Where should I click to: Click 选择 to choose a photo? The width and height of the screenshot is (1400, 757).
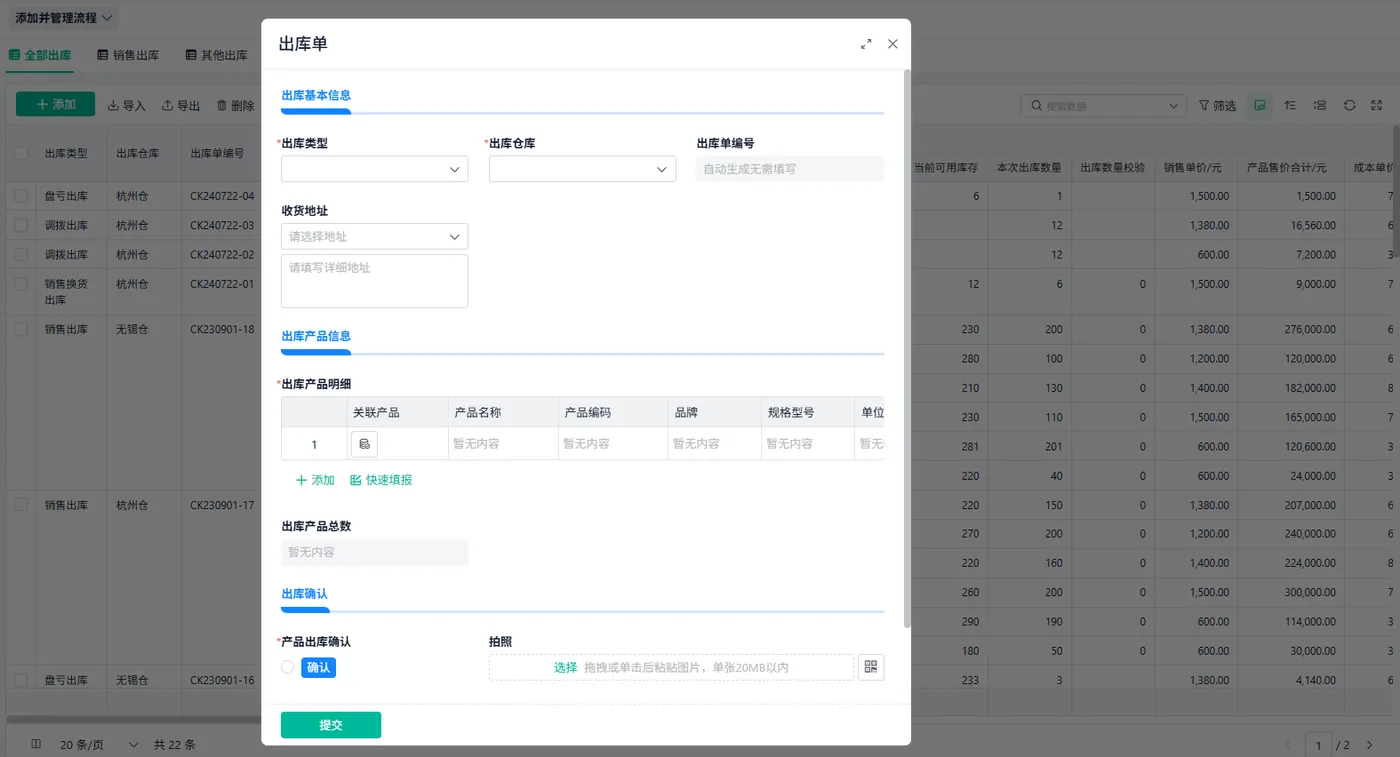pos(566,667)
